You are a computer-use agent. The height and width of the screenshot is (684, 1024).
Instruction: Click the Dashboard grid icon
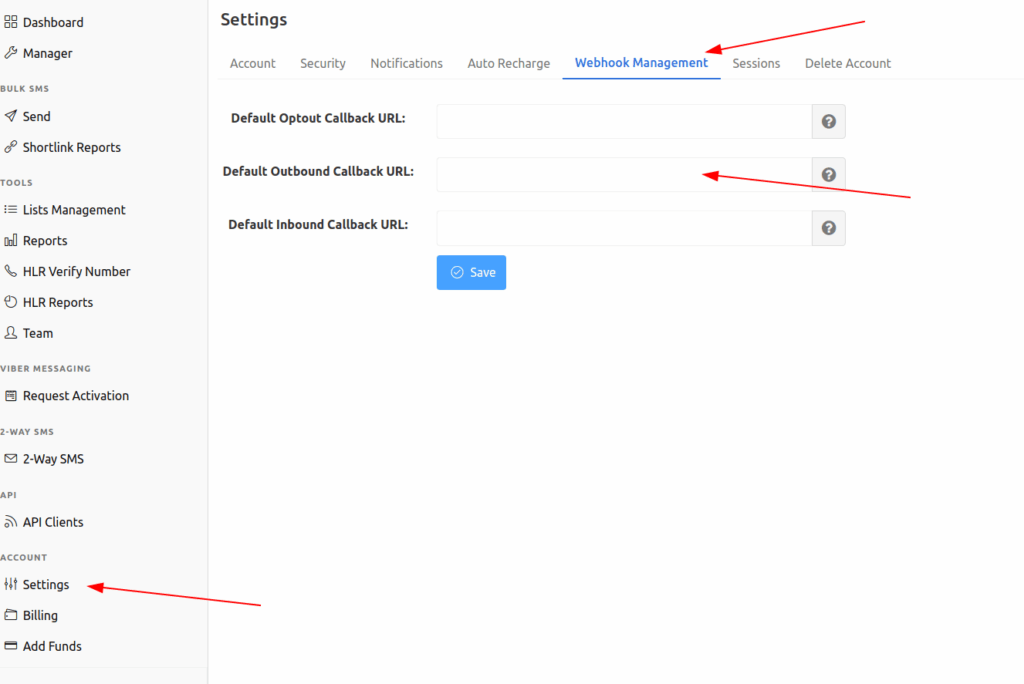click(11, 22)
